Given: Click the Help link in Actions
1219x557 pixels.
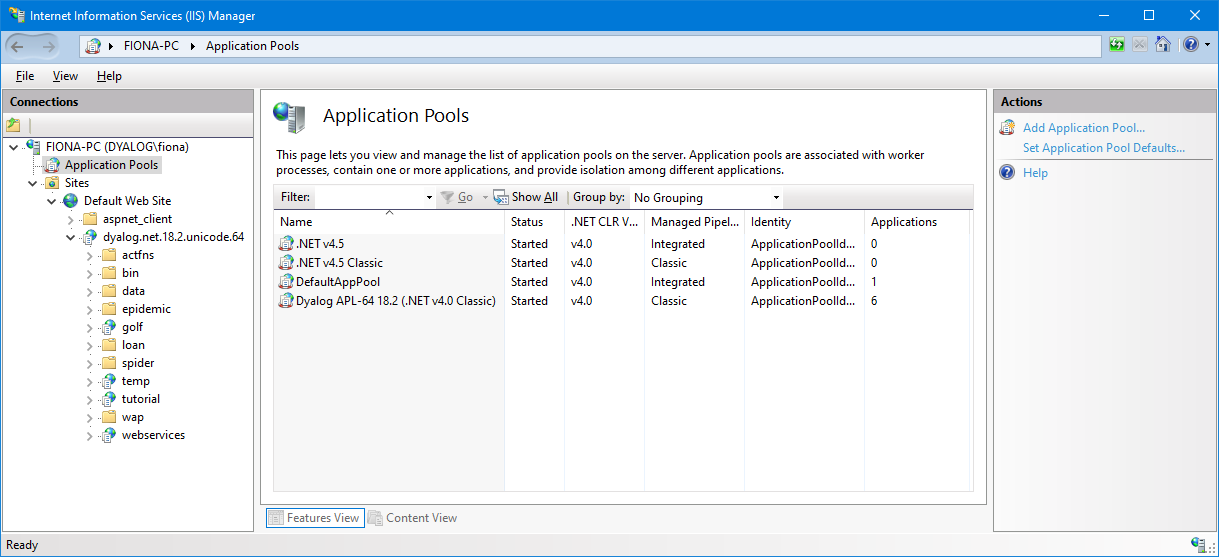Looking at the screenshot, I should (x=1035, y=173).
